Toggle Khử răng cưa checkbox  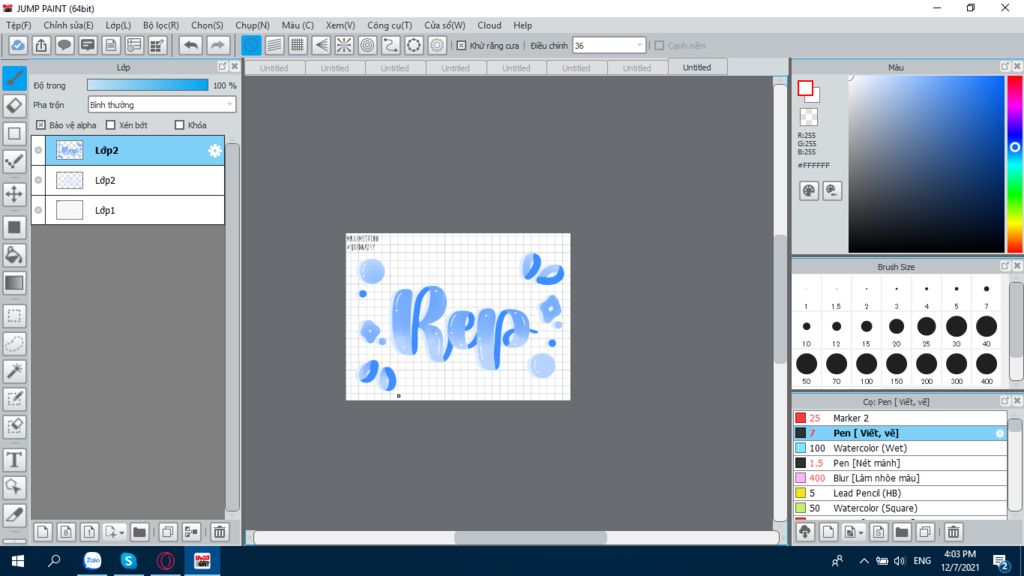tap(461, 46)
